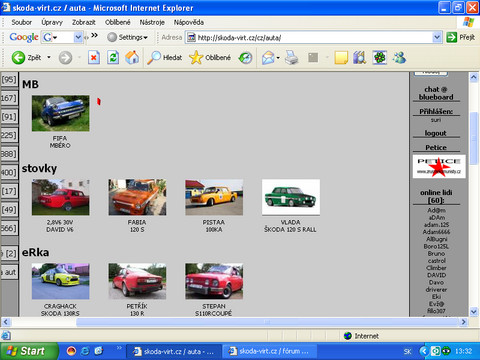Screen dimensions: 480x360
Task: Open online user DAVID profile
Action: [436, 275]
